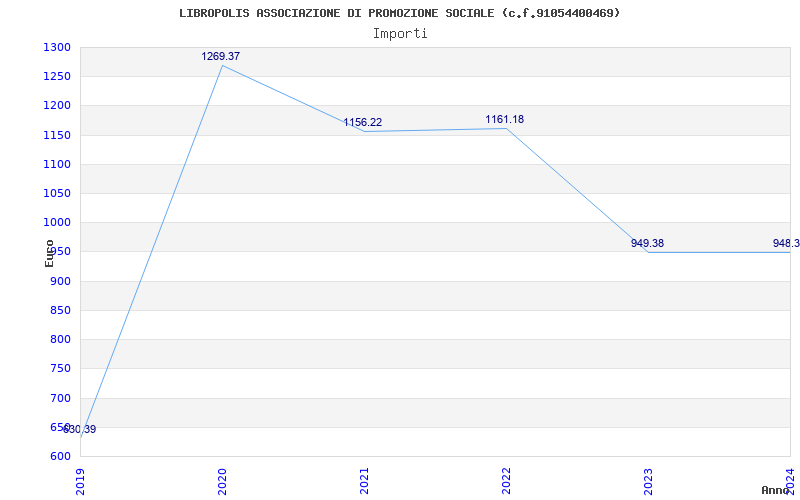Screen dimensions: 800x500
Task: Click the 1250 y-axis tick label
Action: (57, 77)
